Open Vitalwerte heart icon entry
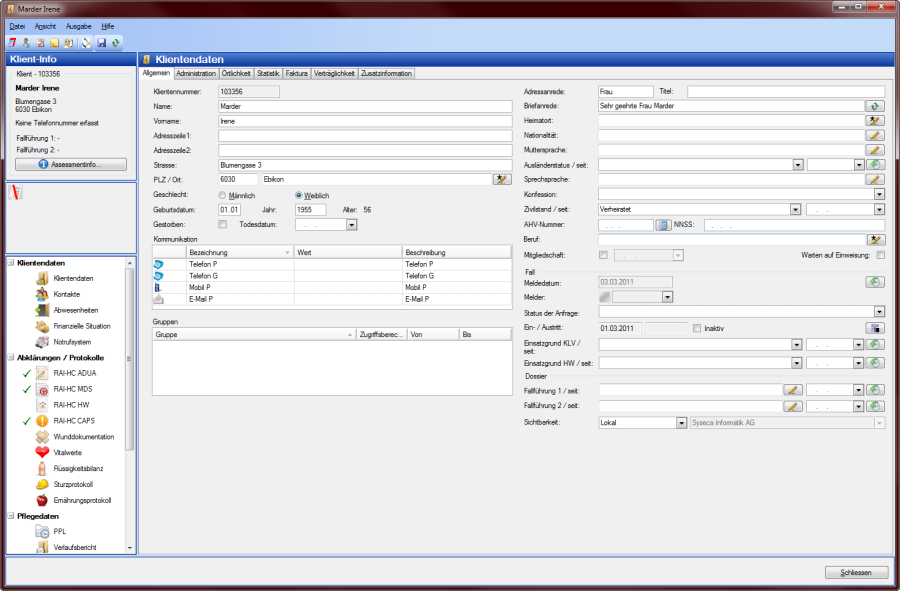 pos(68,452)
